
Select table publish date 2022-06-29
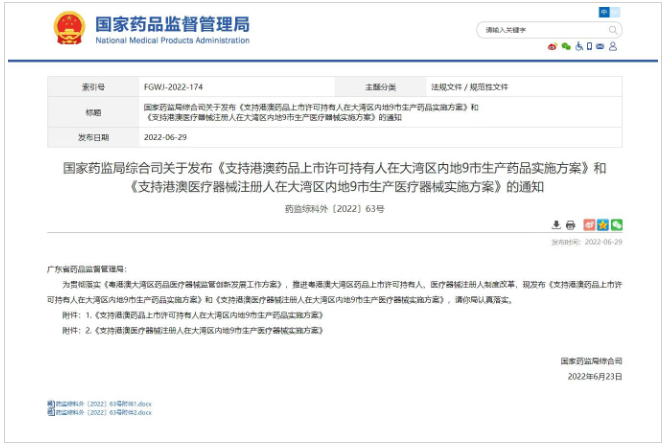[x=165, y=137]
